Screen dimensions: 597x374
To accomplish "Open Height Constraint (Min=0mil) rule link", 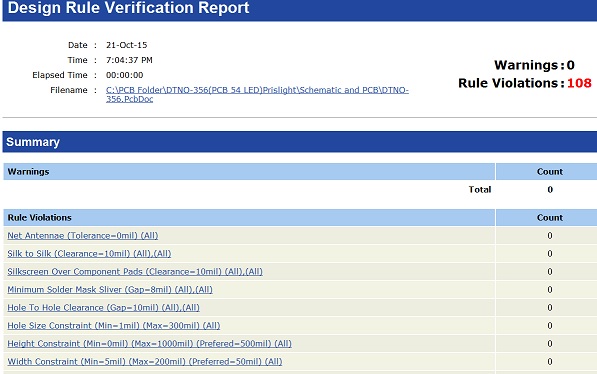I will 149,344.
